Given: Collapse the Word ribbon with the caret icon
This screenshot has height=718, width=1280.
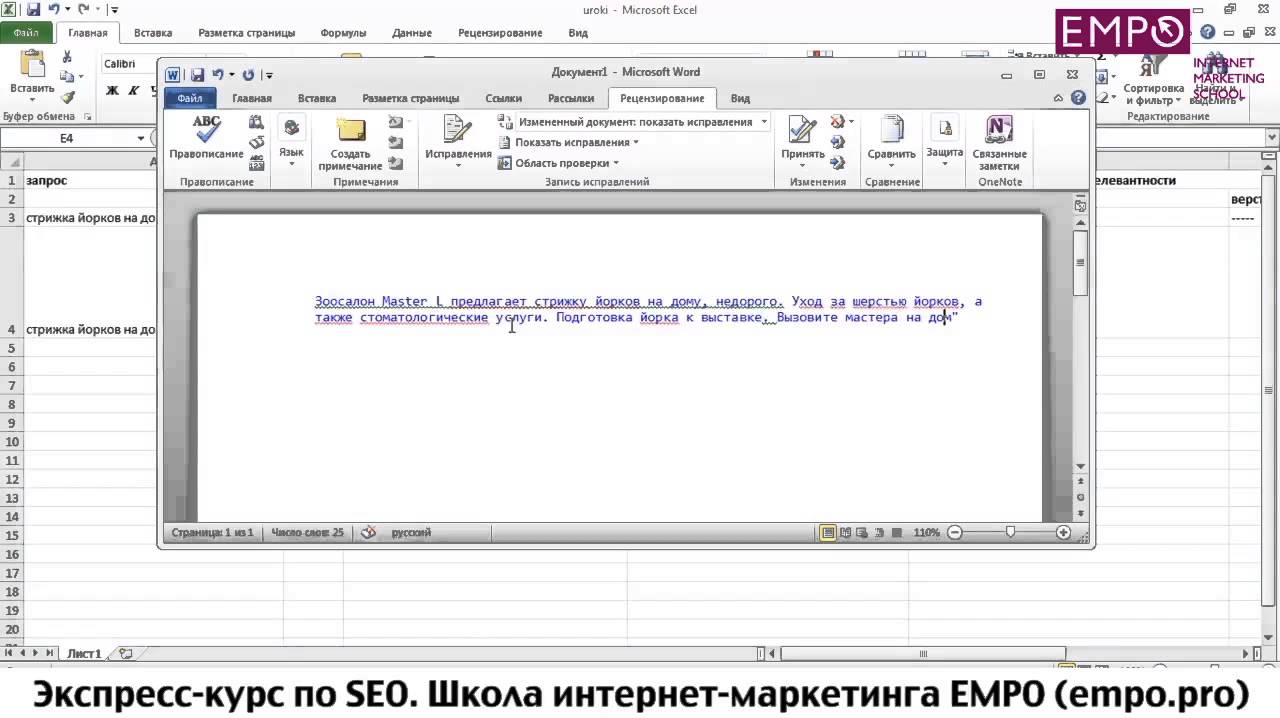Looking at the screenshot, I should (x=1059, y=98).
